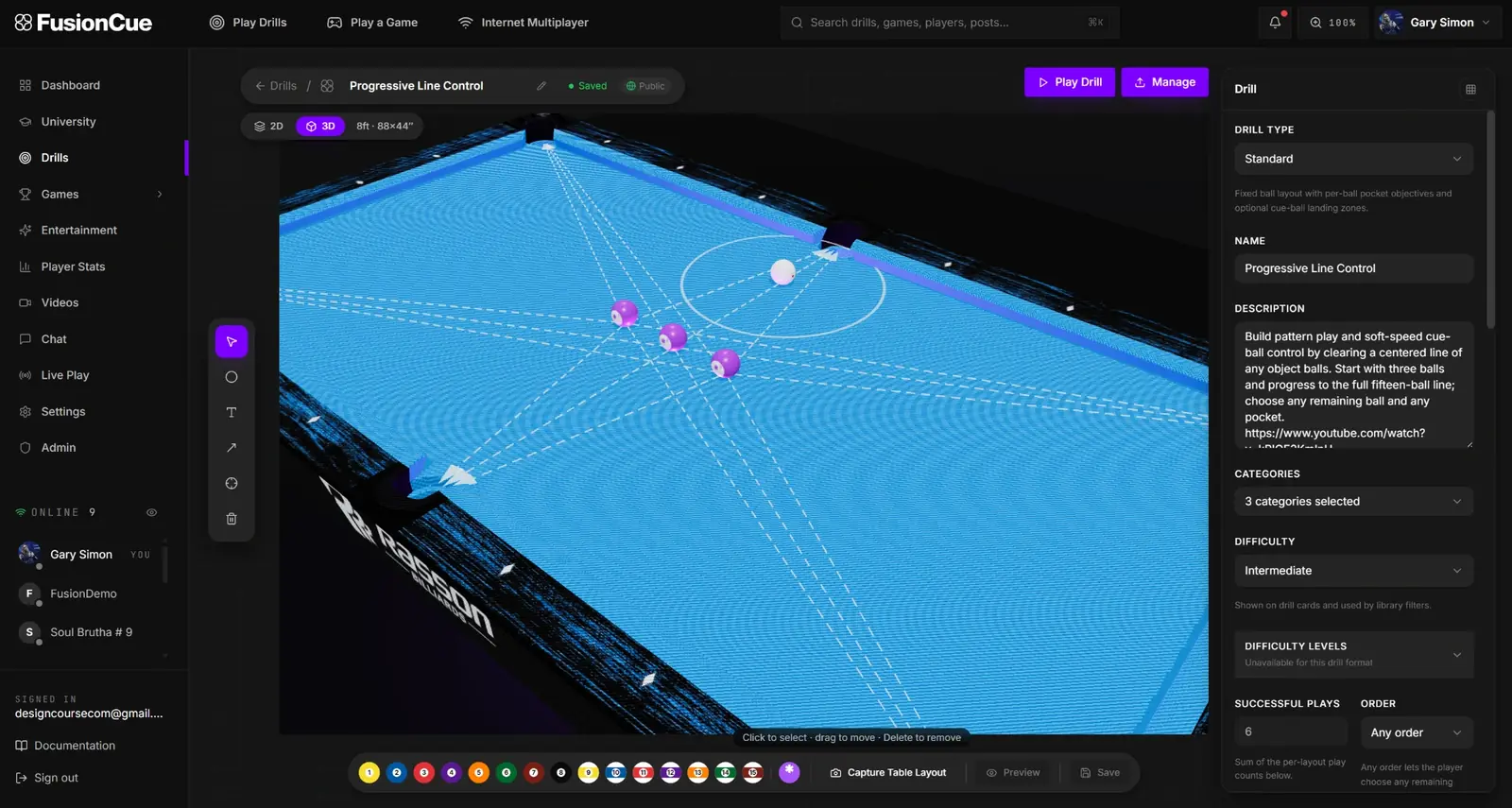
Task: Pick the yellow 1 ball from the tray
Action: [x=369, y=773]
